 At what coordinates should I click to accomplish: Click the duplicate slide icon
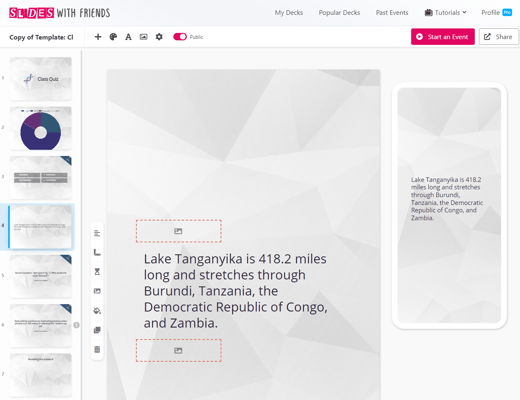pos(97,330)
